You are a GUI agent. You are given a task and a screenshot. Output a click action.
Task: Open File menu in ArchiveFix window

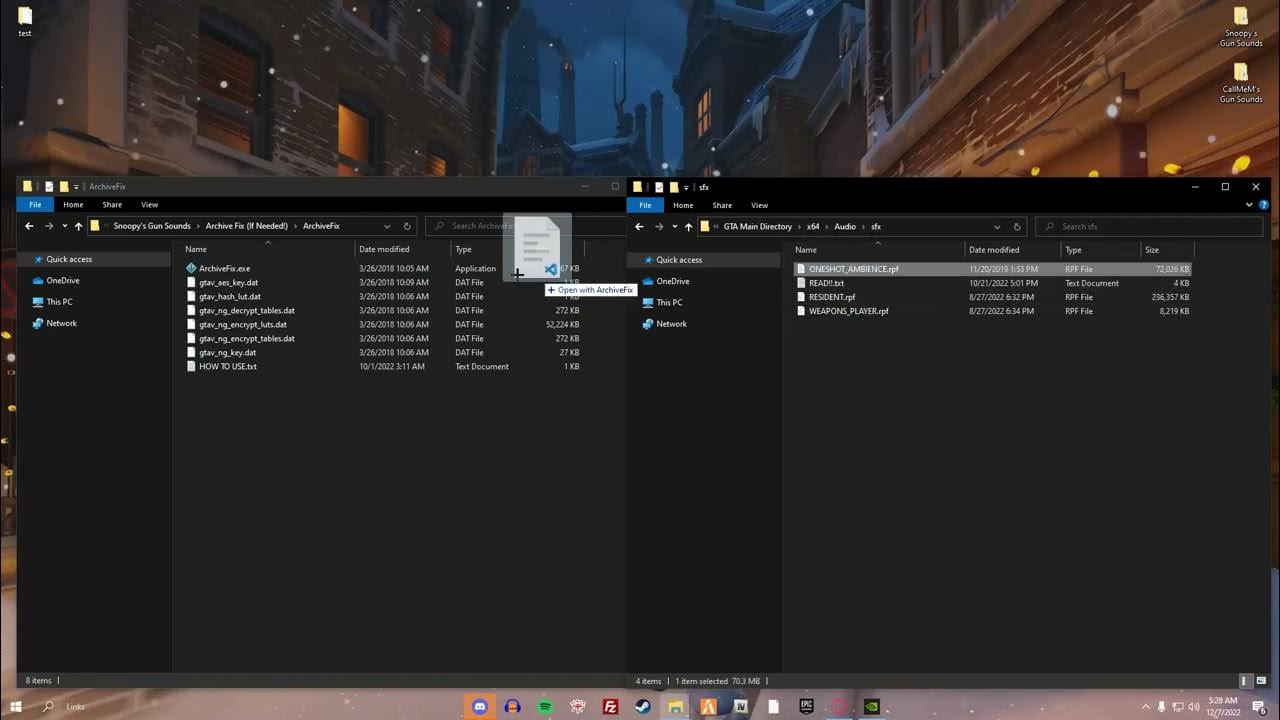[x=35, y=204]
